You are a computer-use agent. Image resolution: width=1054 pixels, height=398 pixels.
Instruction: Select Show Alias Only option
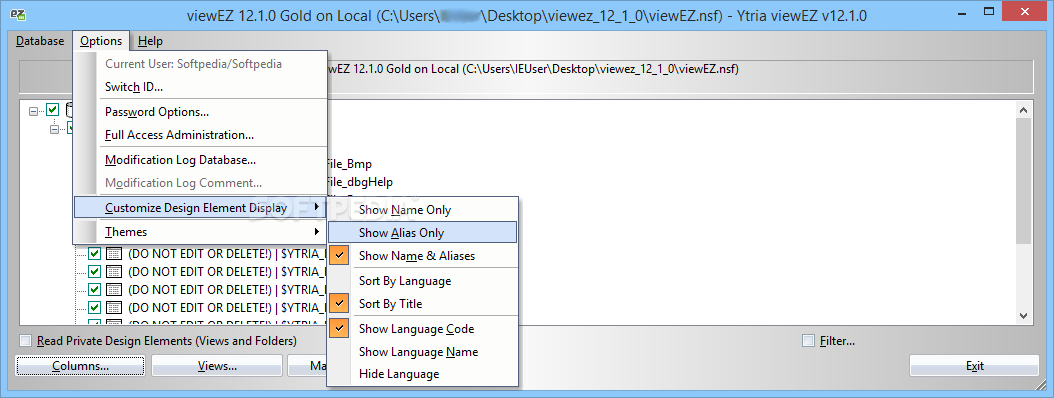(x=422, y=233)
